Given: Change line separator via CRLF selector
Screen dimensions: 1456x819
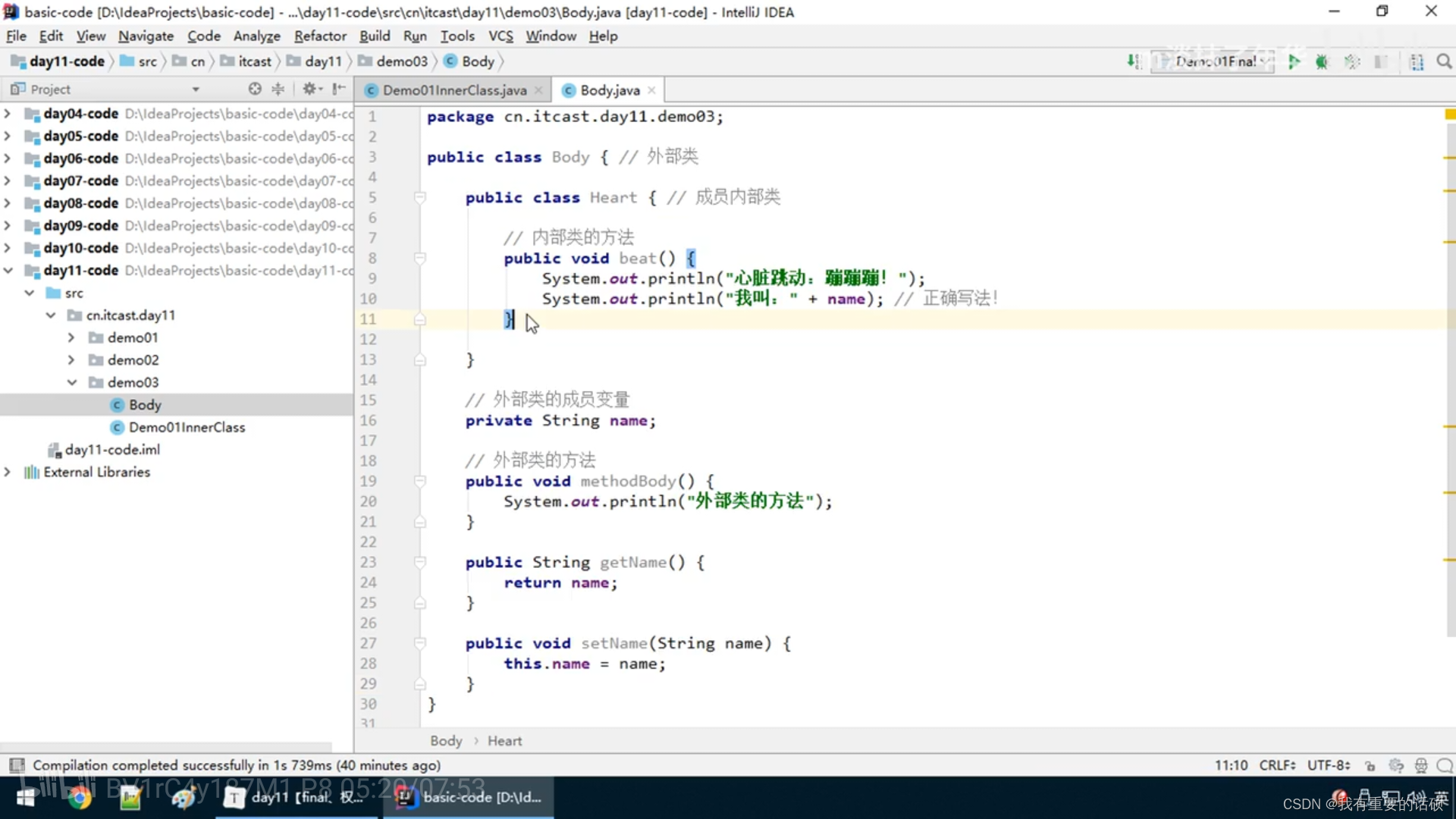Looking at the screenshot, I should point(1278,765).
